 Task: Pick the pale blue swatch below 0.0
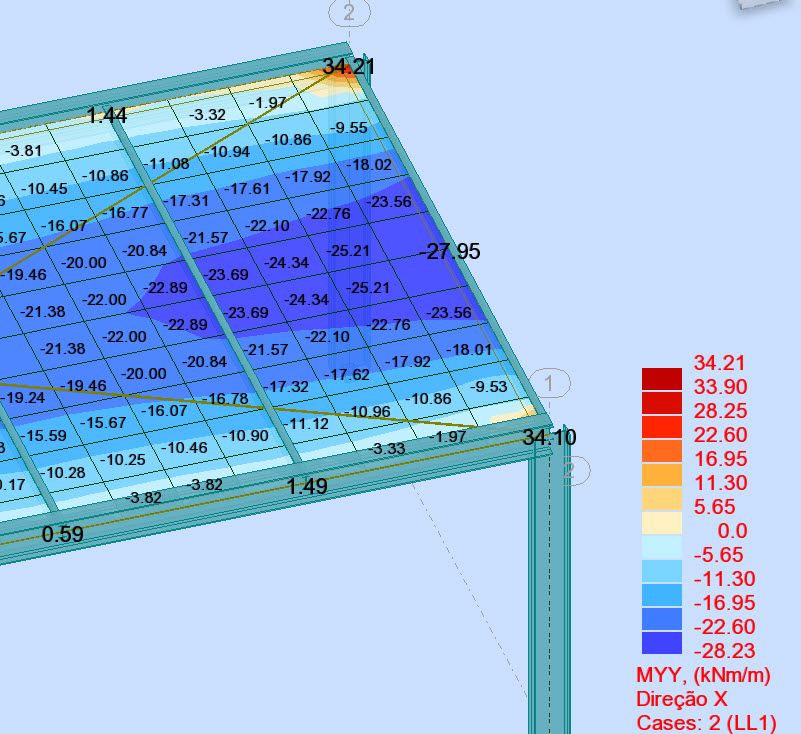pos(662,547)
